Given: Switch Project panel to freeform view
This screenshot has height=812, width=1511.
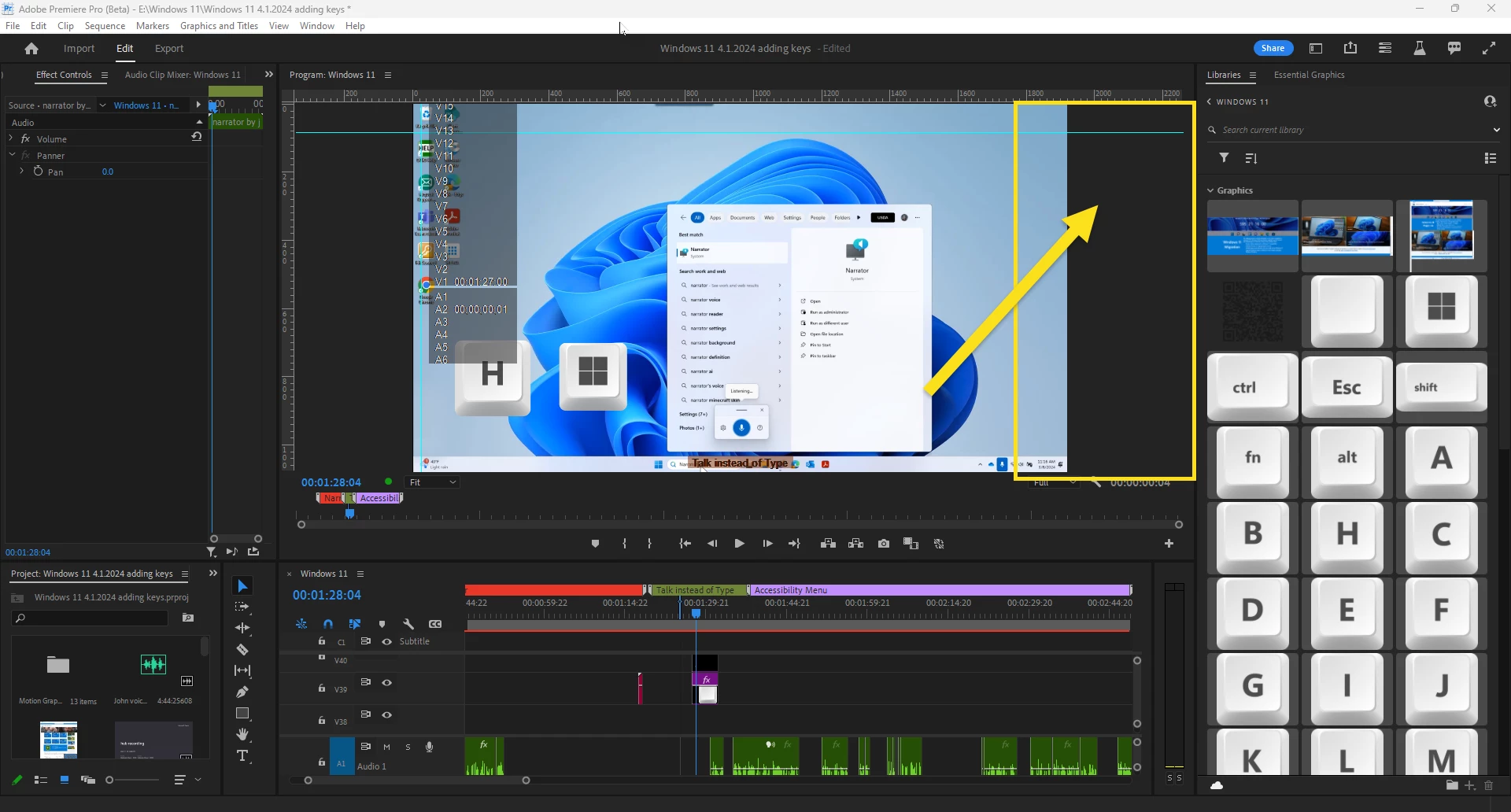Looking at the screenshot, I should (x=88, y=780).
